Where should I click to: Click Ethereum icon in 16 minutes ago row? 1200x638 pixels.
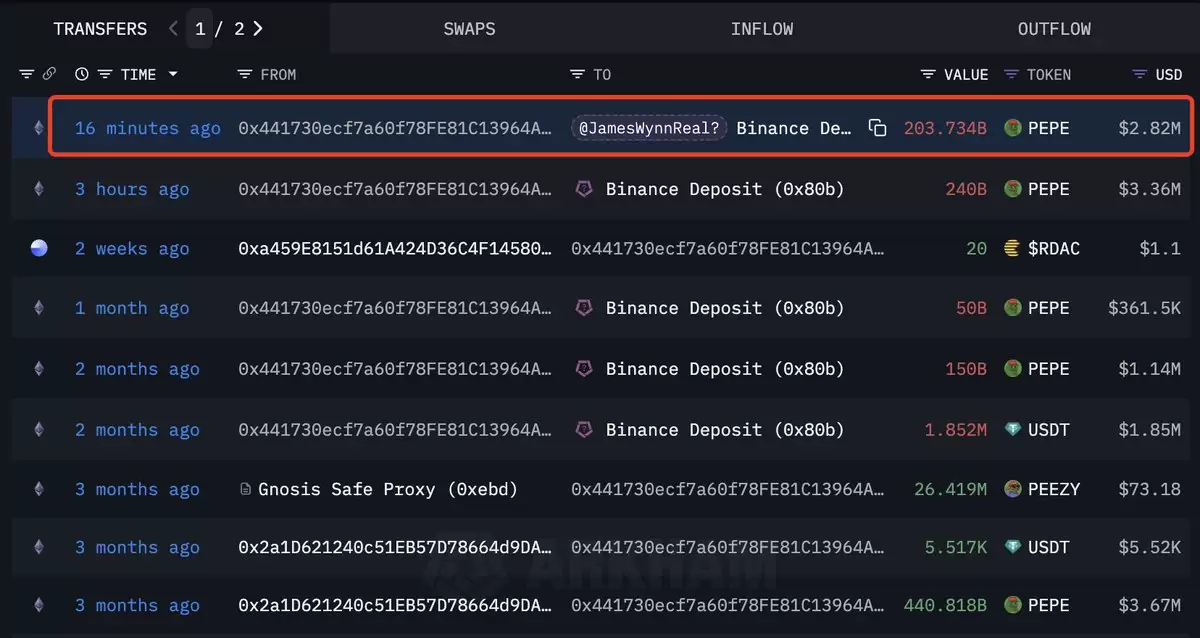pyautogui.click(x=39, y=128)
